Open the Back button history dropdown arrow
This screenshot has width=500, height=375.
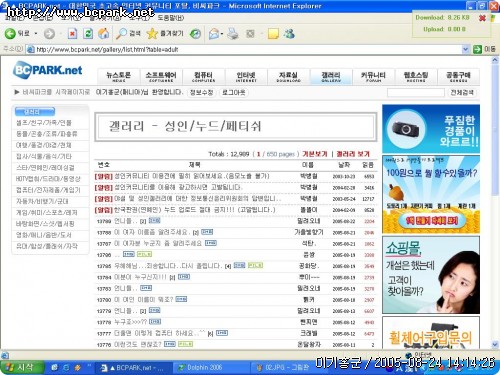pyautogui.click(x=36, y=34)
